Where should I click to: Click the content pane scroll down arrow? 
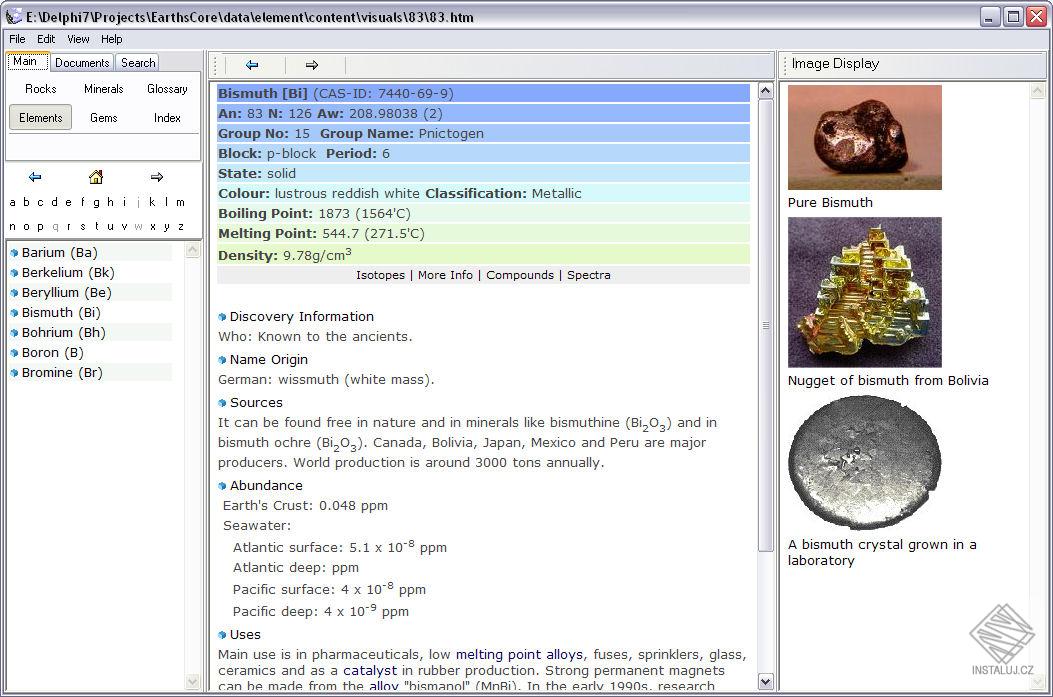click(x=766, y=682)
